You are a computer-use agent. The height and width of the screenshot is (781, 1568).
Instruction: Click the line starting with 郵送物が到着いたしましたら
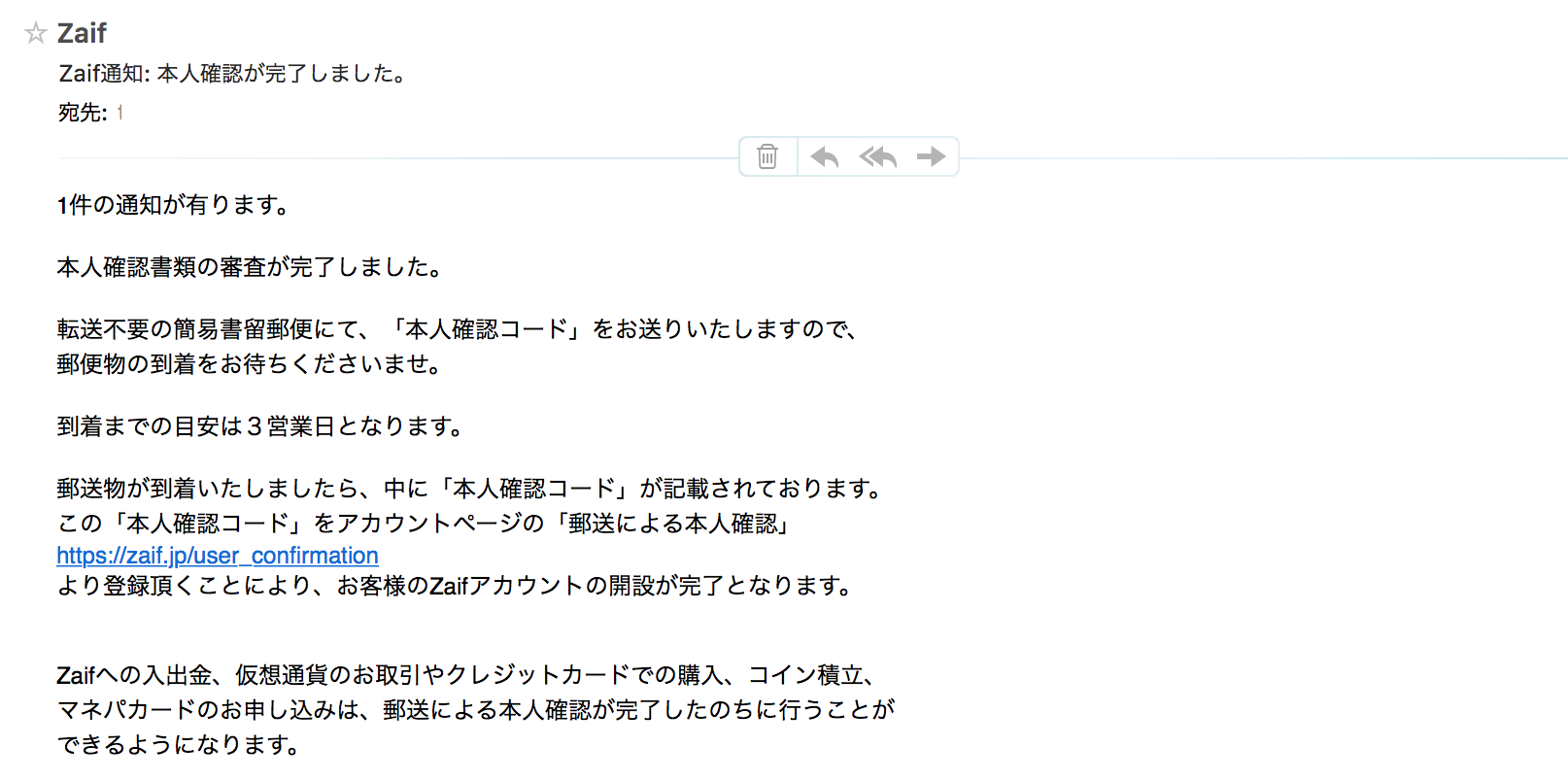pyautogui.click(x=469, y=489)
